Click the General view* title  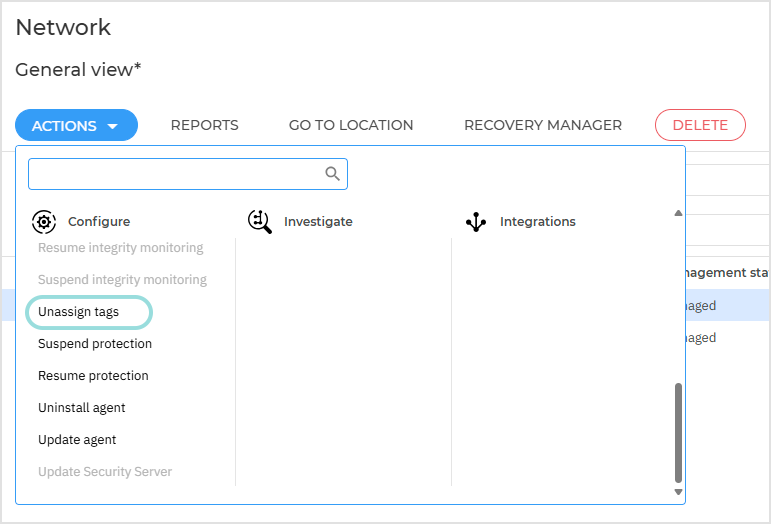(78, 70)
